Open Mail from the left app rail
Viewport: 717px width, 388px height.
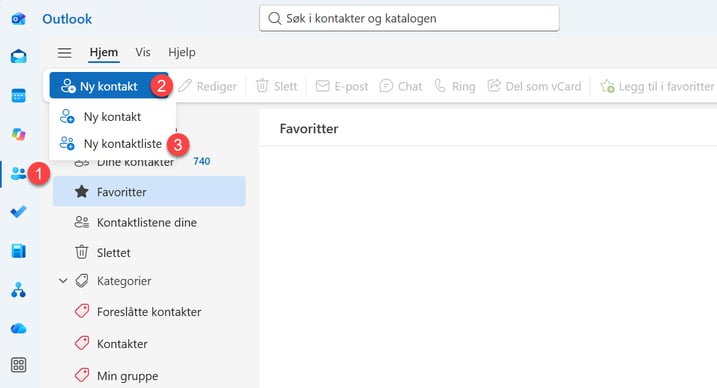coord(19,56)
